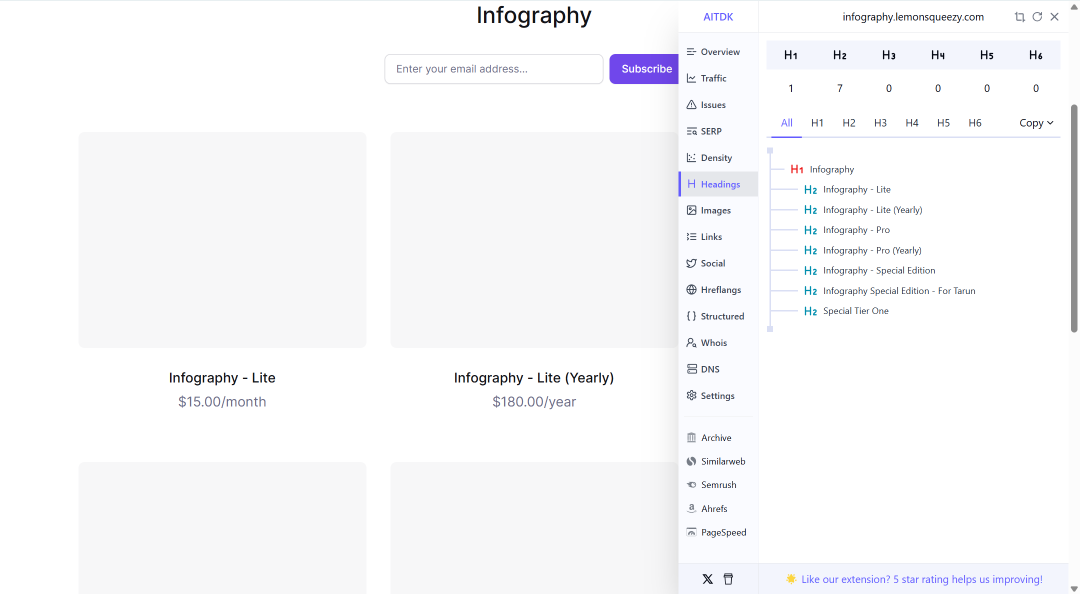
Task: Click the infography.lemonsqueezy.com domain text
Action: [913, 17]
